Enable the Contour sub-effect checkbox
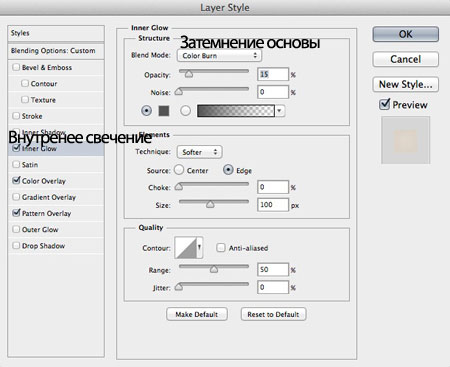Screen dimensions: 450x367 click(25, 83)
